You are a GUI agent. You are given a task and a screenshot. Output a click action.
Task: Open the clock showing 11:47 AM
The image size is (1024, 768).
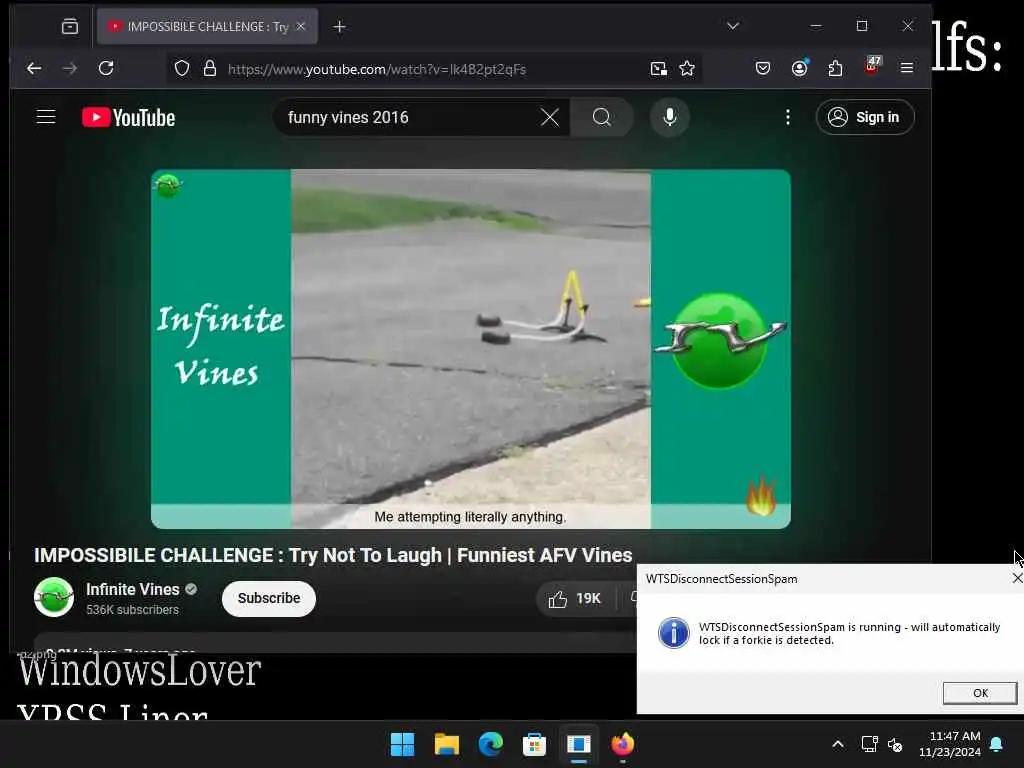(950, 744)
